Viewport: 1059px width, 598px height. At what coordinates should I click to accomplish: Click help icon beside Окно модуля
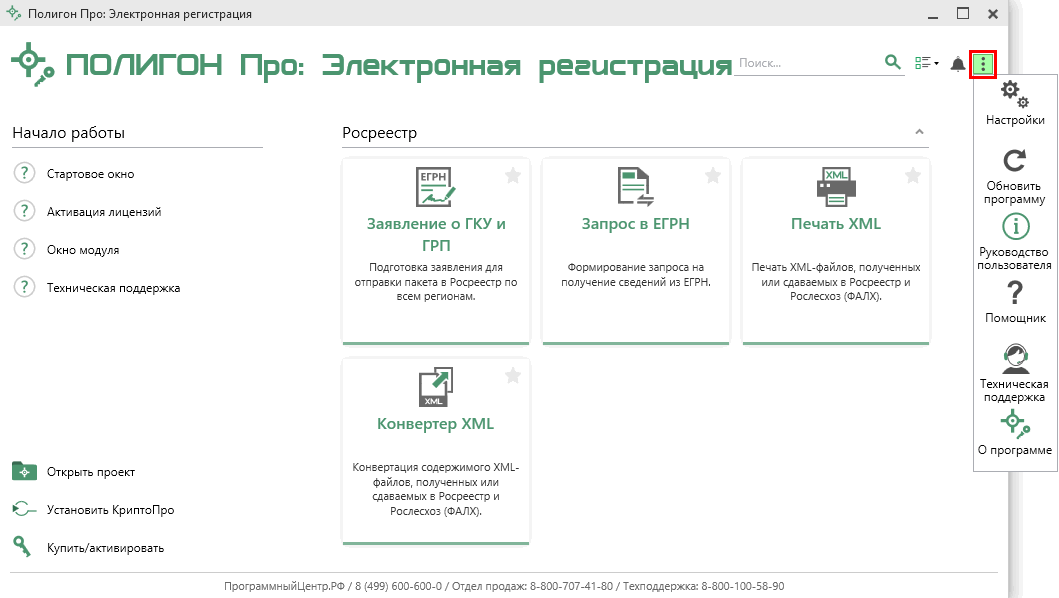[x=24, y=249]
